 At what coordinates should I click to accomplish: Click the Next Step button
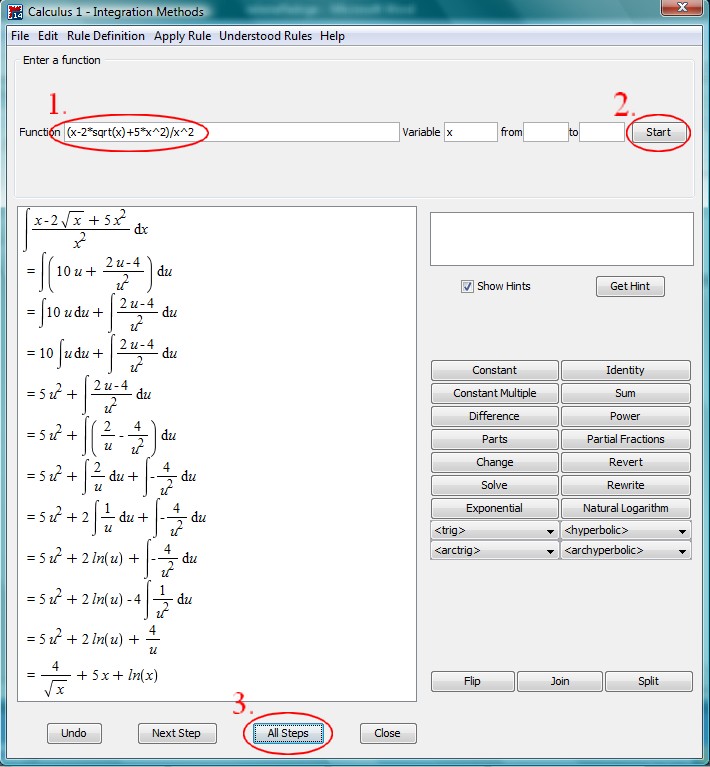click(x=176, y=733)
